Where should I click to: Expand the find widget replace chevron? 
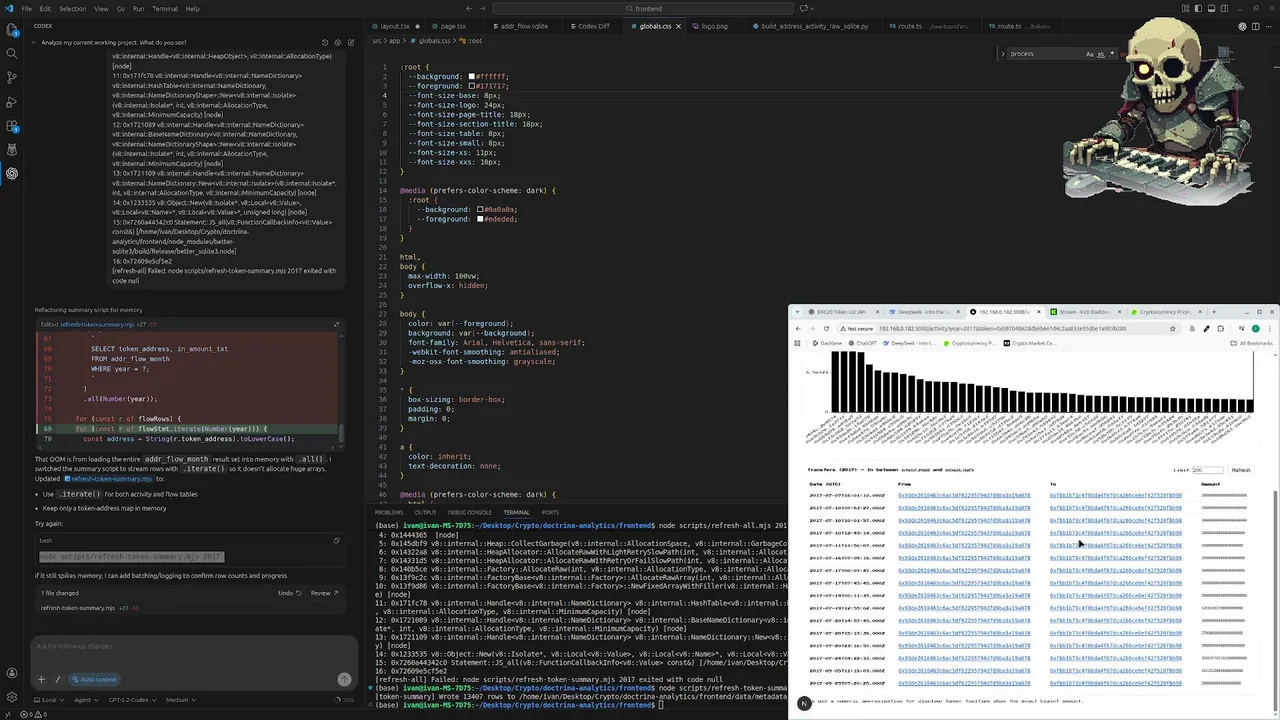[1003, 54]
